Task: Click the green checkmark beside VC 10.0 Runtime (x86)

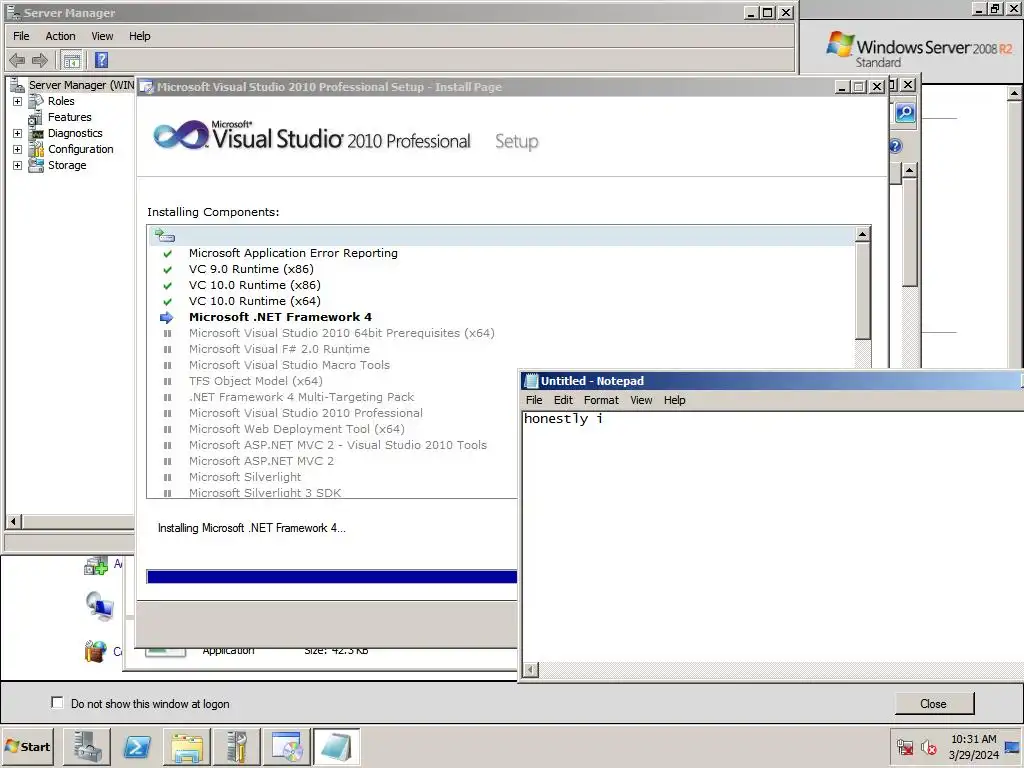Action: pos(167,285)
